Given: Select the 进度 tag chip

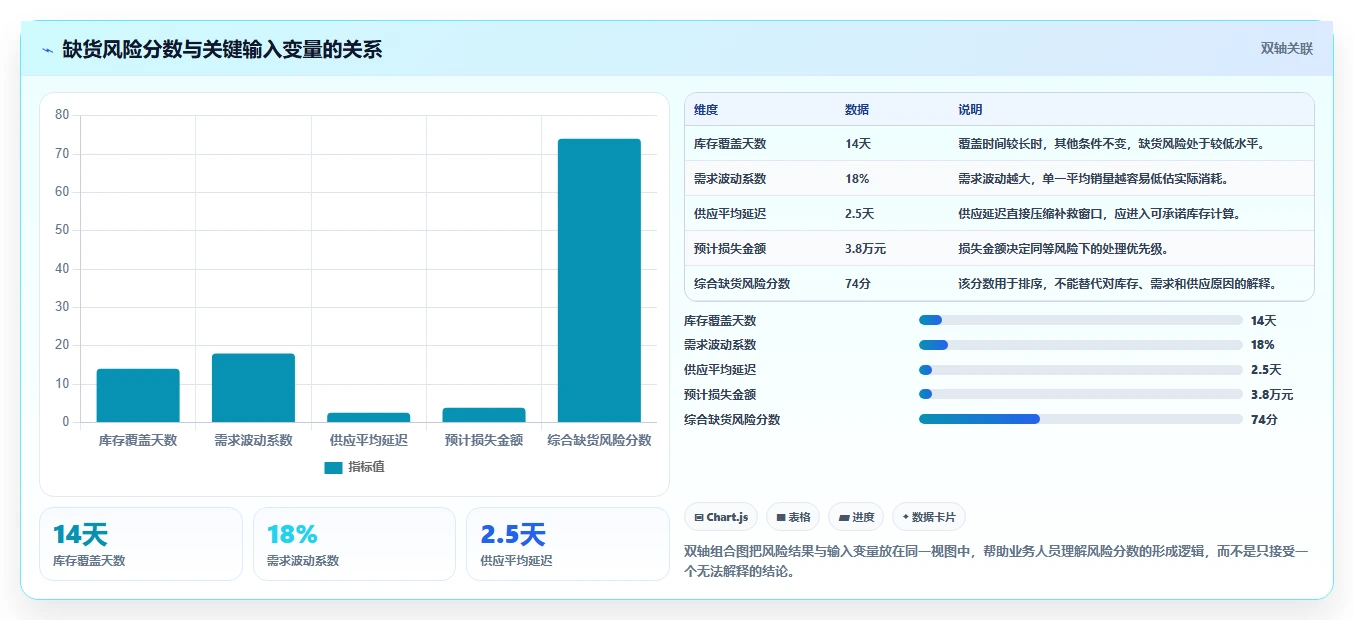Looking at the screenshot, I should (856, 517).
